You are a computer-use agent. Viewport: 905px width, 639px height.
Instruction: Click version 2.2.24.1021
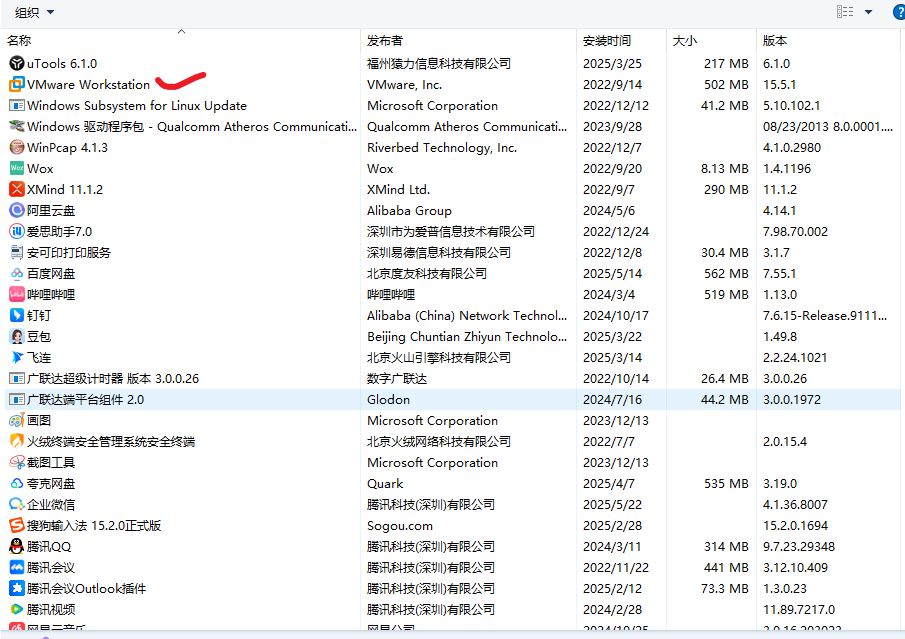pos(795,357)
